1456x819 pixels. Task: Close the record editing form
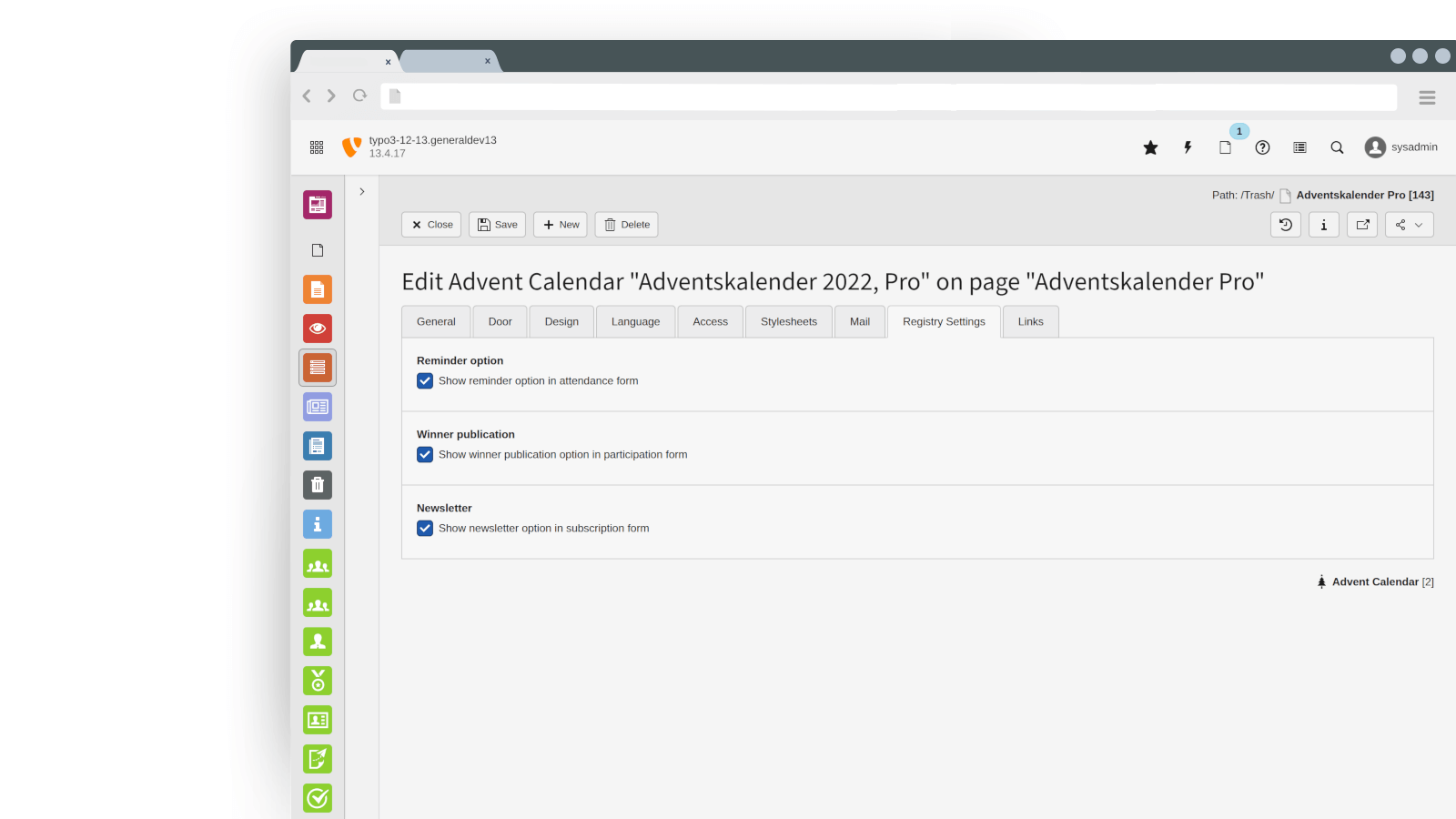coord(431,225)
